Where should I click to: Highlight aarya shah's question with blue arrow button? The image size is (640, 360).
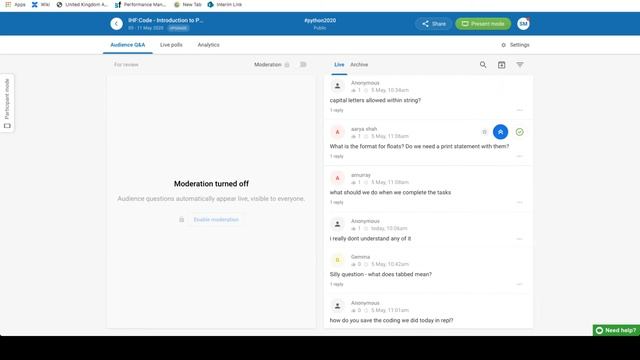click(x=500, y=132)
